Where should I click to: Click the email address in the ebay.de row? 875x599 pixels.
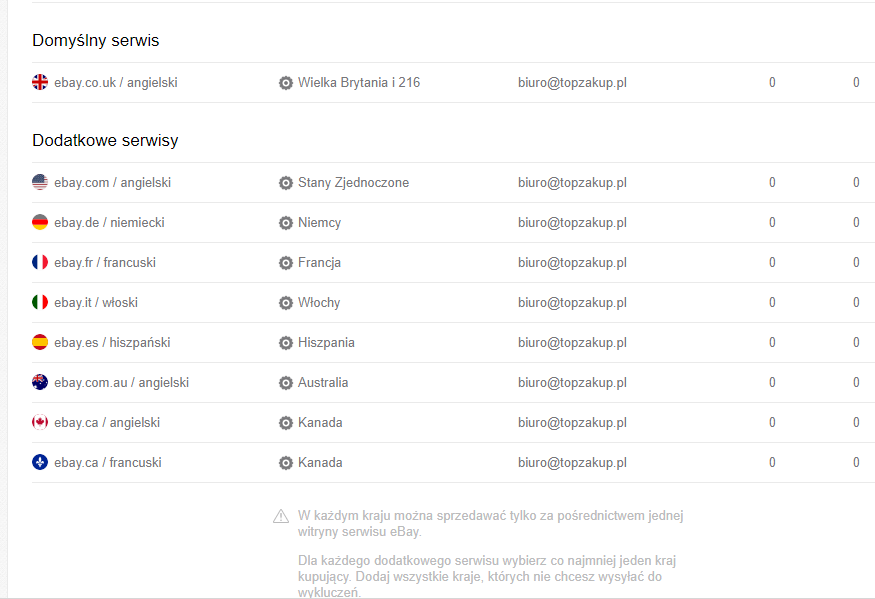[x=572, y=223]
